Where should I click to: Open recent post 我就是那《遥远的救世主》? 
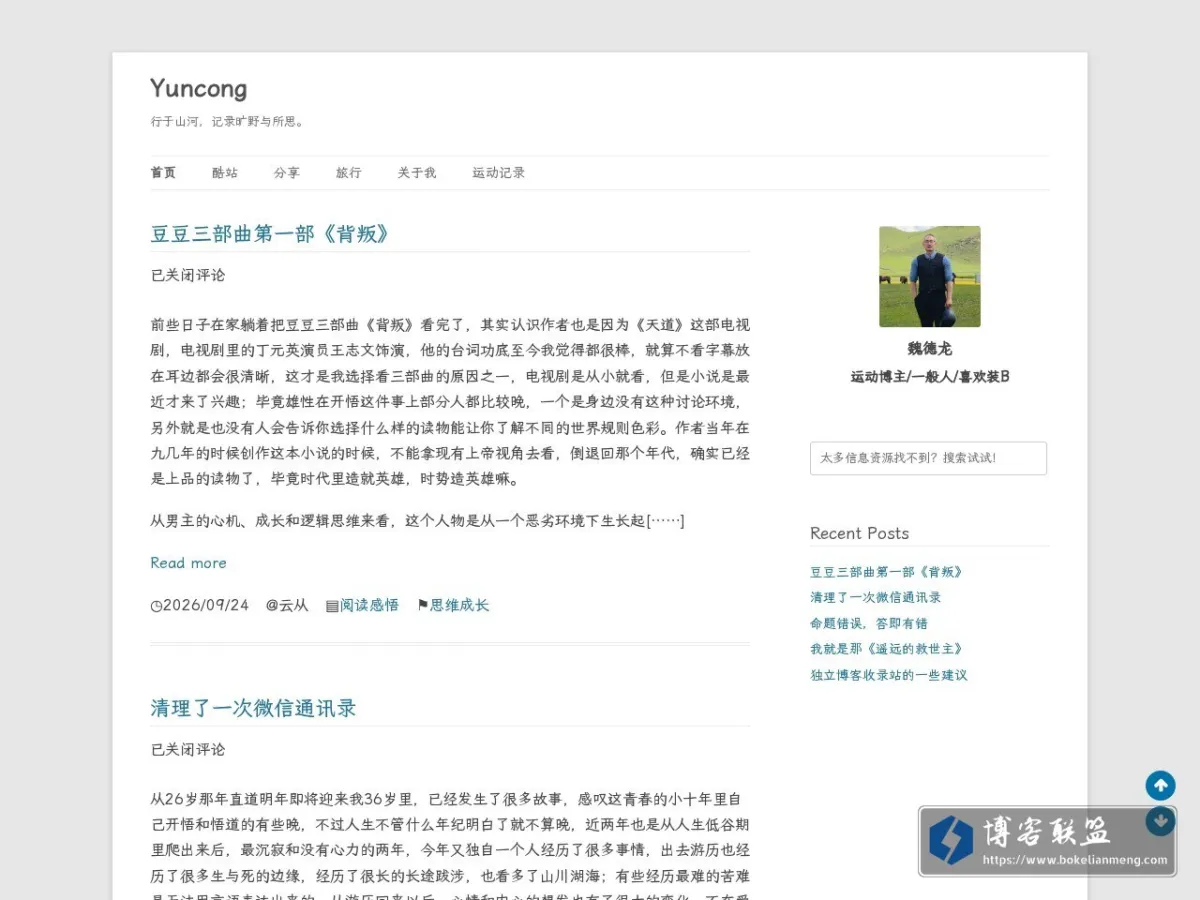886,649
